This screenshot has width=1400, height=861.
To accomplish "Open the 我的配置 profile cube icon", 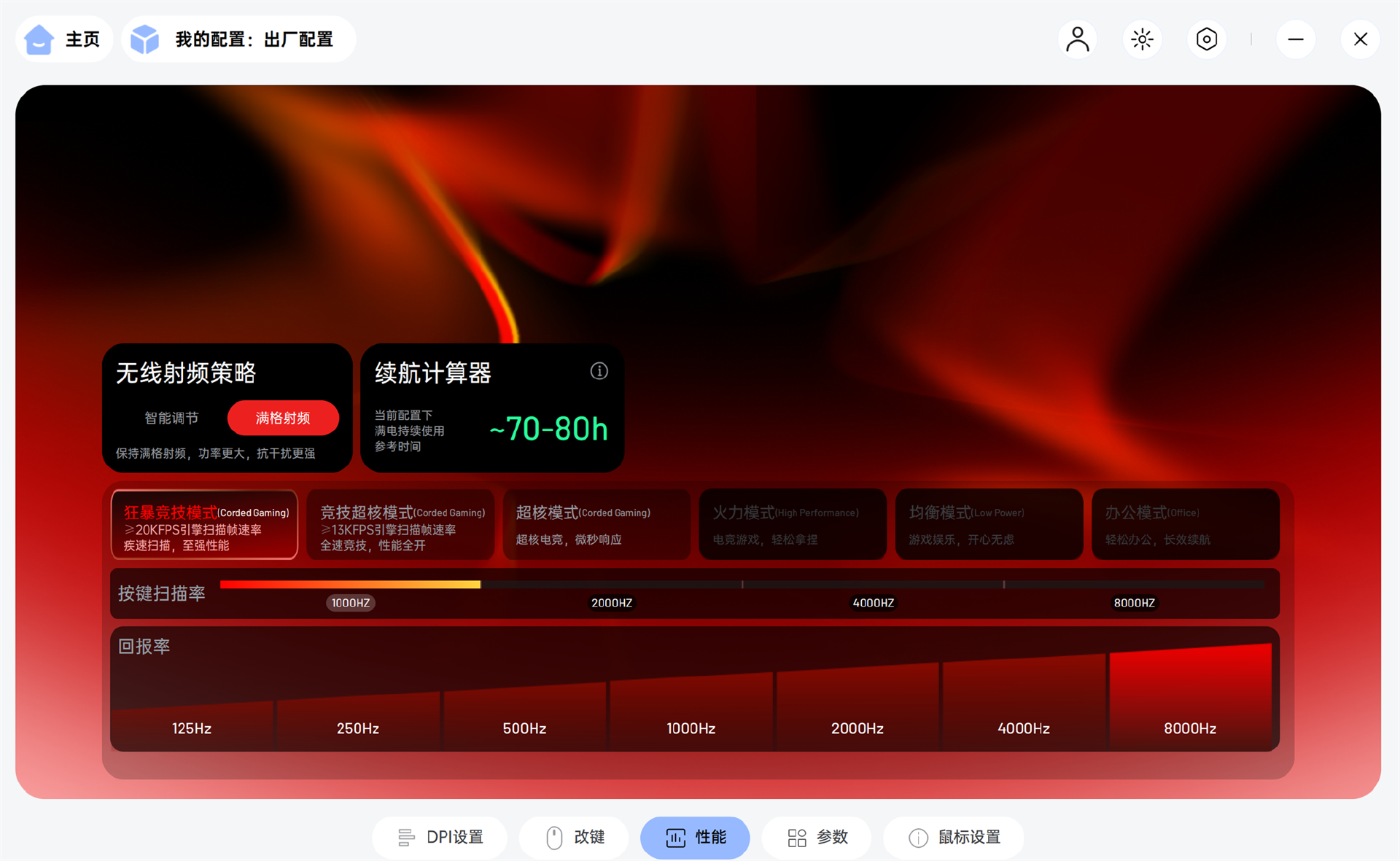I will click(x=144, y=39).
